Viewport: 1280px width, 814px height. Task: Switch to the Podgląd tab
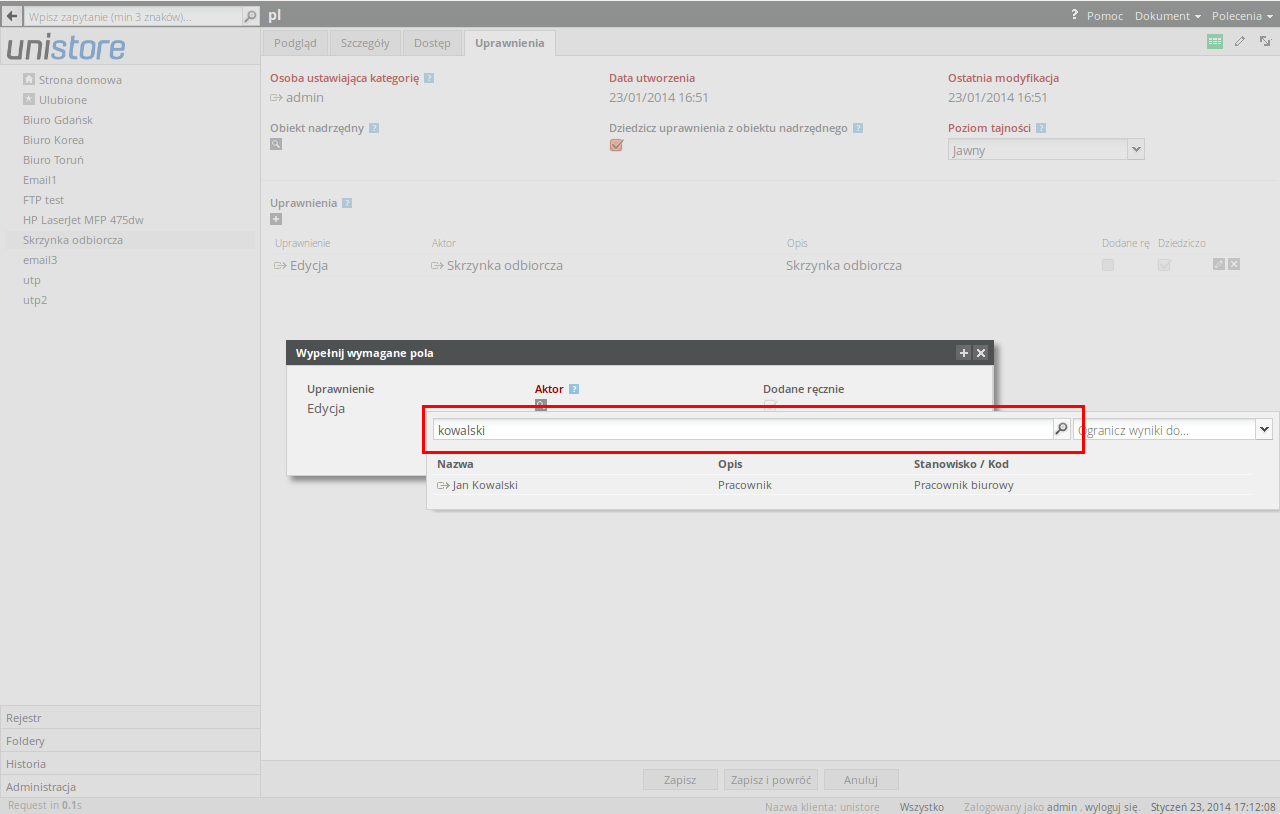(x=295, y=43)
